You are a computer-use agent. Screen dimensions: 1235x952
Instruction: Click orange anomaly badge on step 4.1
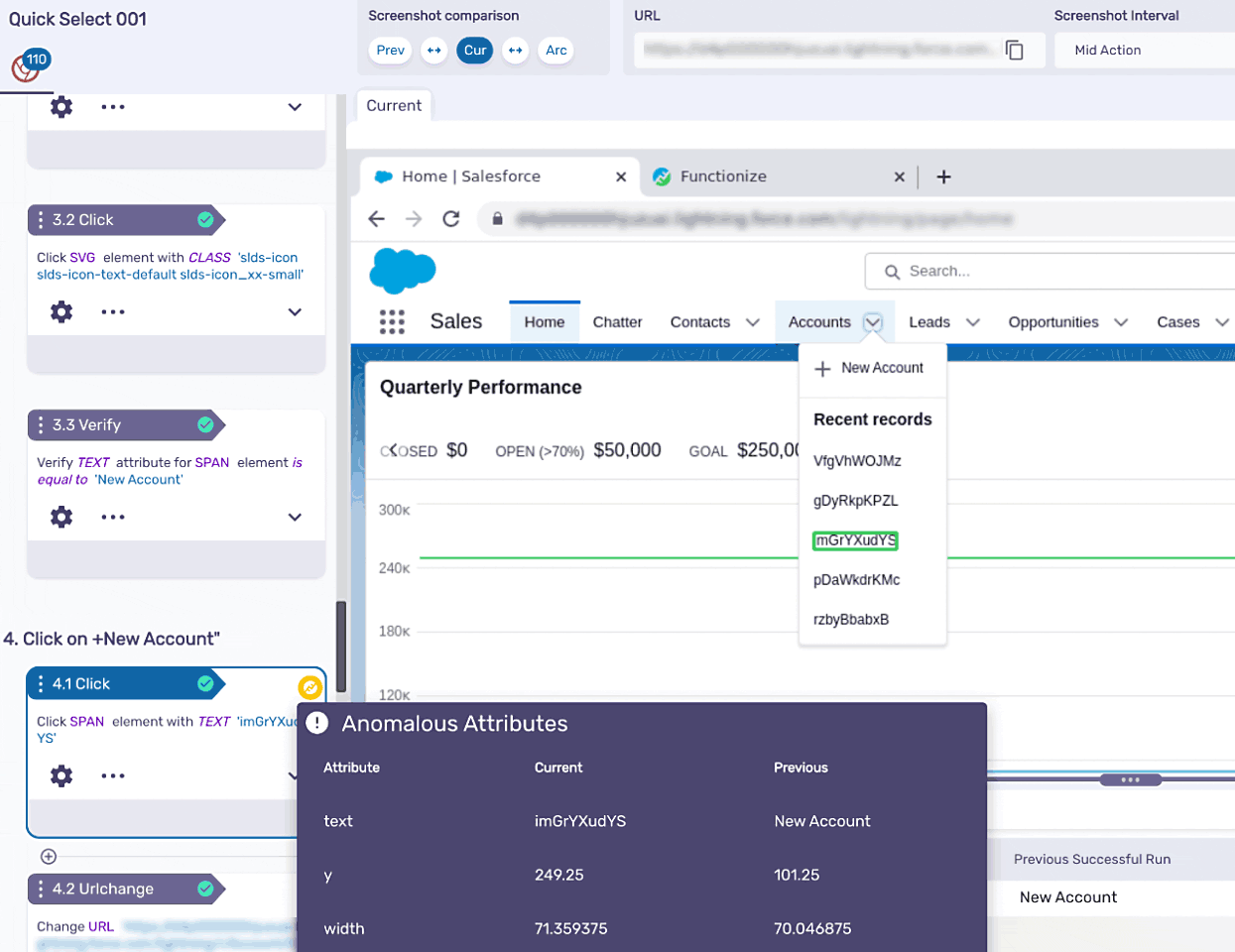(x=309, y=687)
